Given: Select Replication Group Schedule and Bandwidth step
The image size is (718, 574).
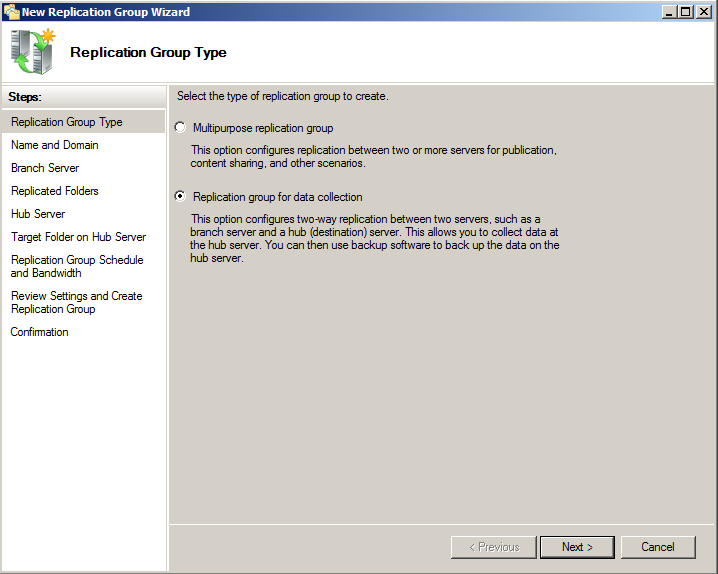Looking at the screenshot, I should click(77, 266).
